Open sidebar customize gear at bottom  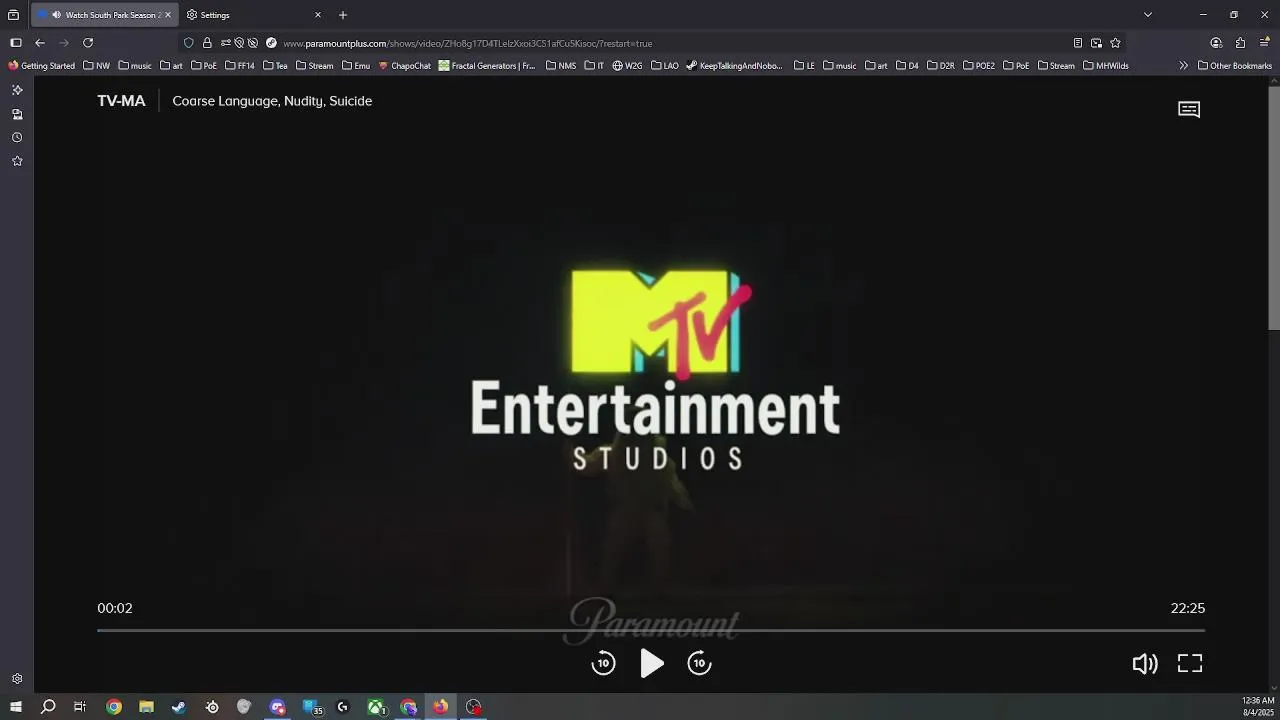17,679
